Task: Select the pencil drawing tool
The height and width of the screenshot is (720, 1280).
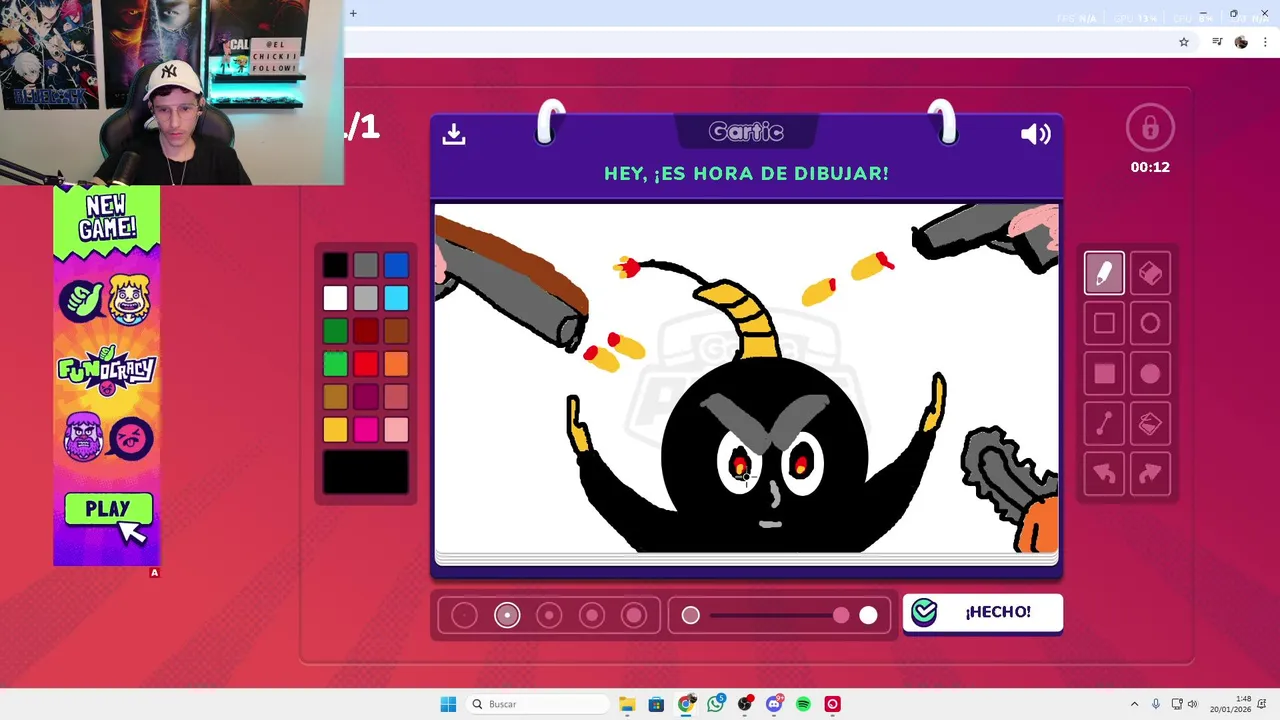Action: [1104, 273]
